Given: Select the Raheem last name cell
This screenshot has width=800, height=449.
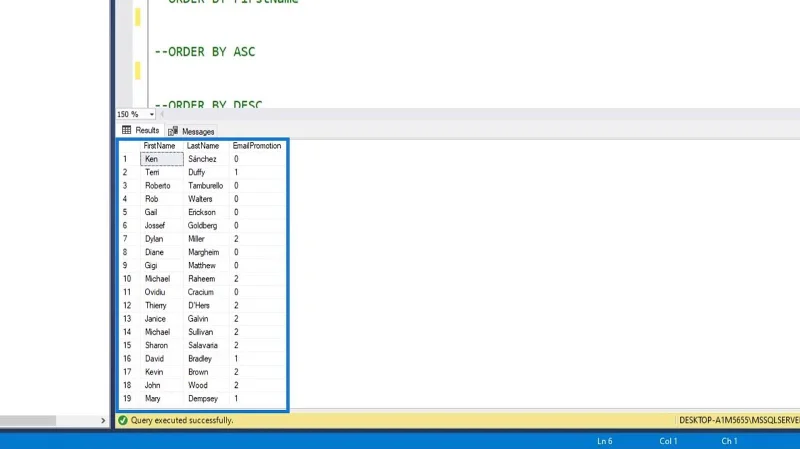Looking at the screenshot, I should [x=207, y=278].
